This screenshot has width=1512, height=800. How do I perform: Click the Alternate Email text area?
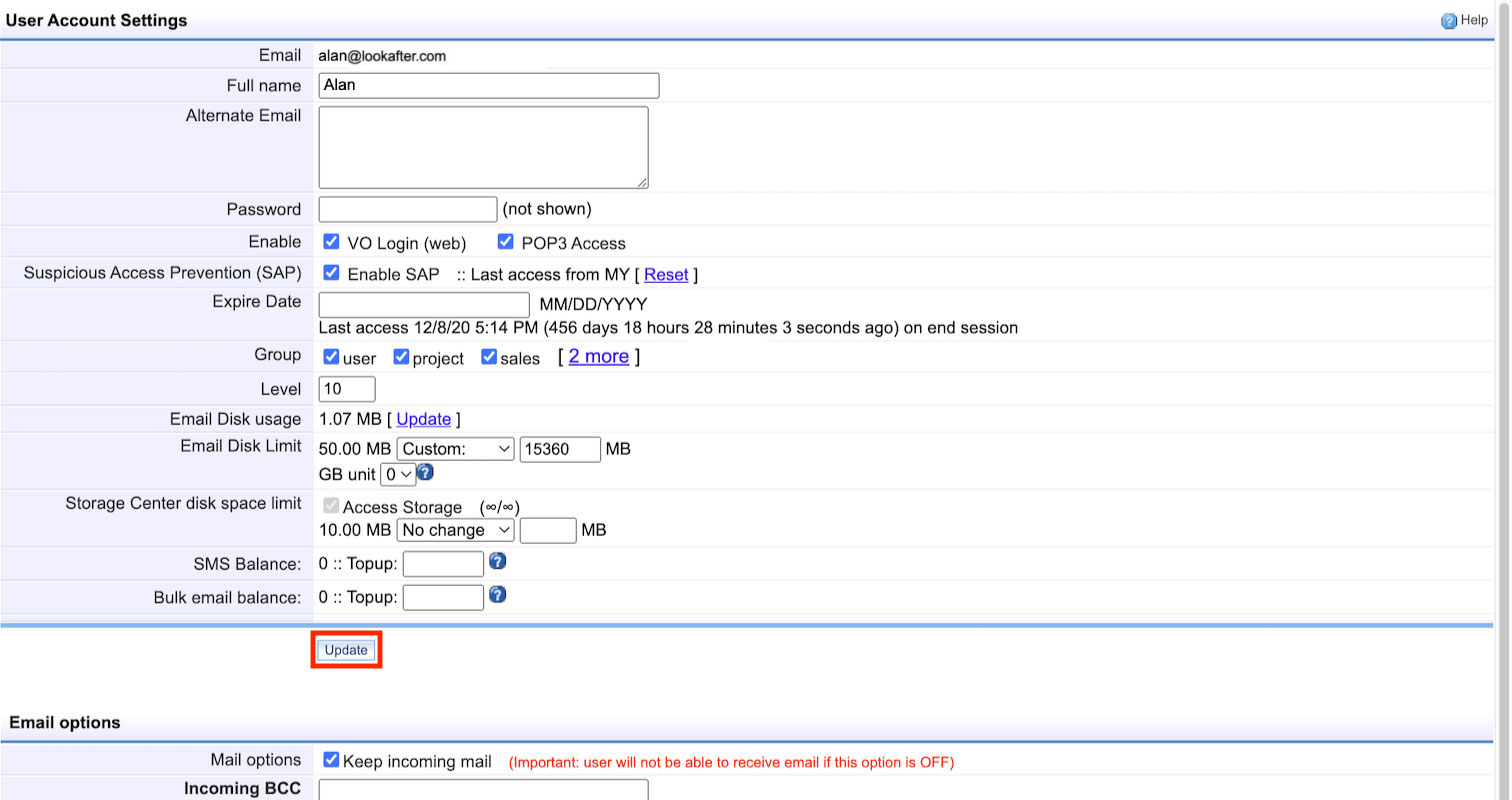[483, 147]
